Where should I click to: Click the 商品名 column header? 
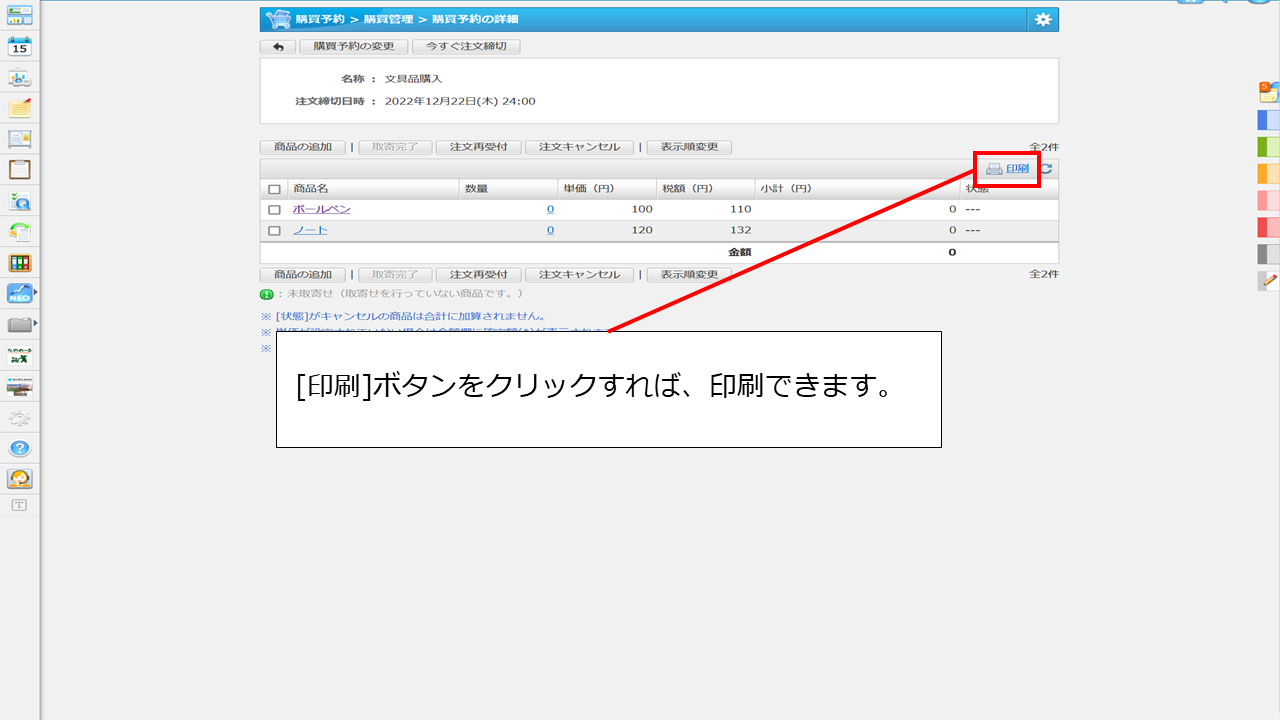[311, 189]
